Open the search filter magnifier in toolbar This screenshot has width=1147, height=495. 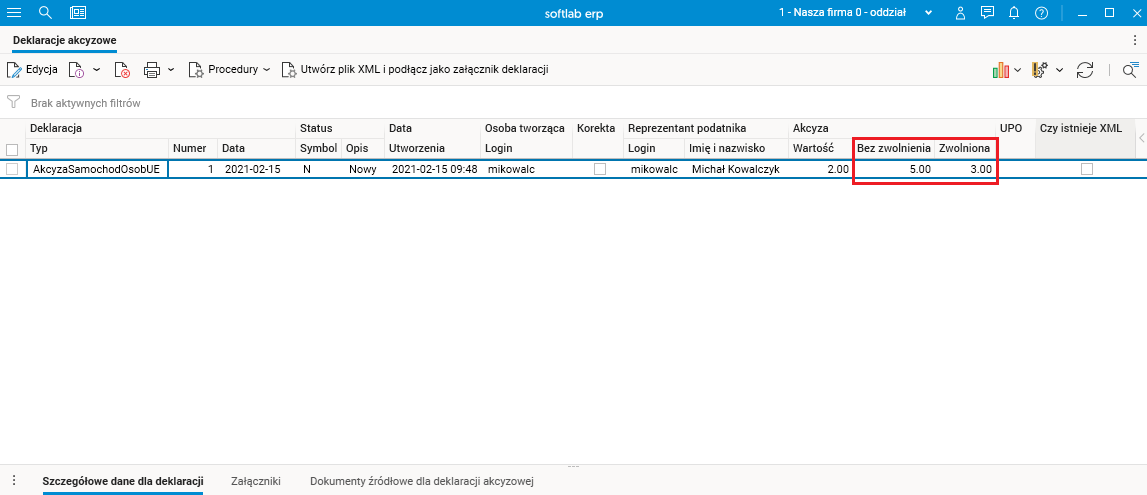pos(1130,70)
